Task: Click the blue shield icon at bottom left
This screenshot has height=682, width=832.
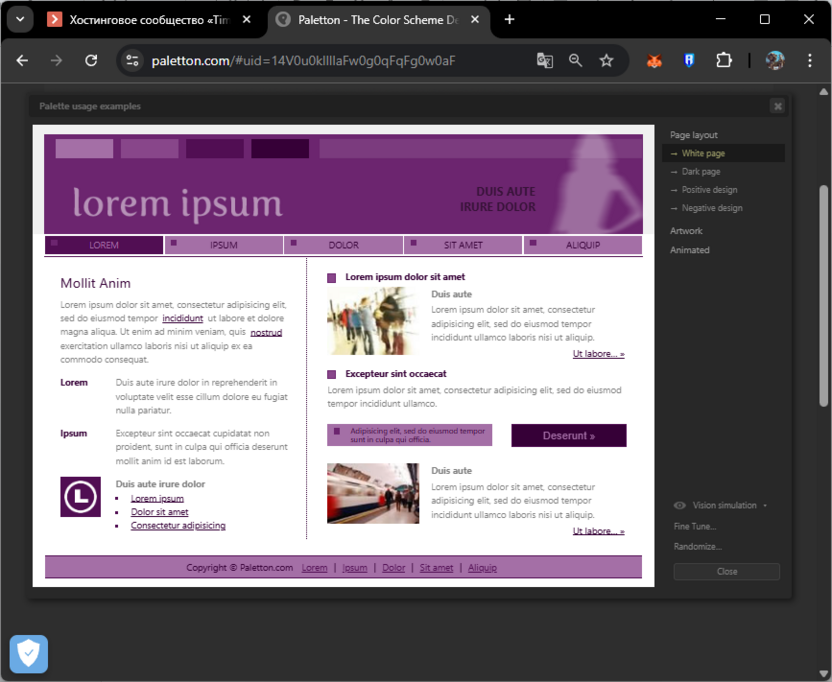Action: [x=29, y=654]
